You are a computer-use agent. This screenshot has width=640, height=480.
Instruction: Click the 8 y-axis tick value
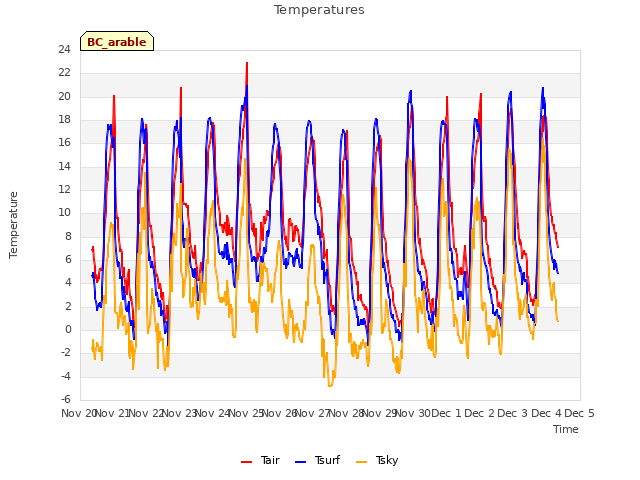coord(68,237)
